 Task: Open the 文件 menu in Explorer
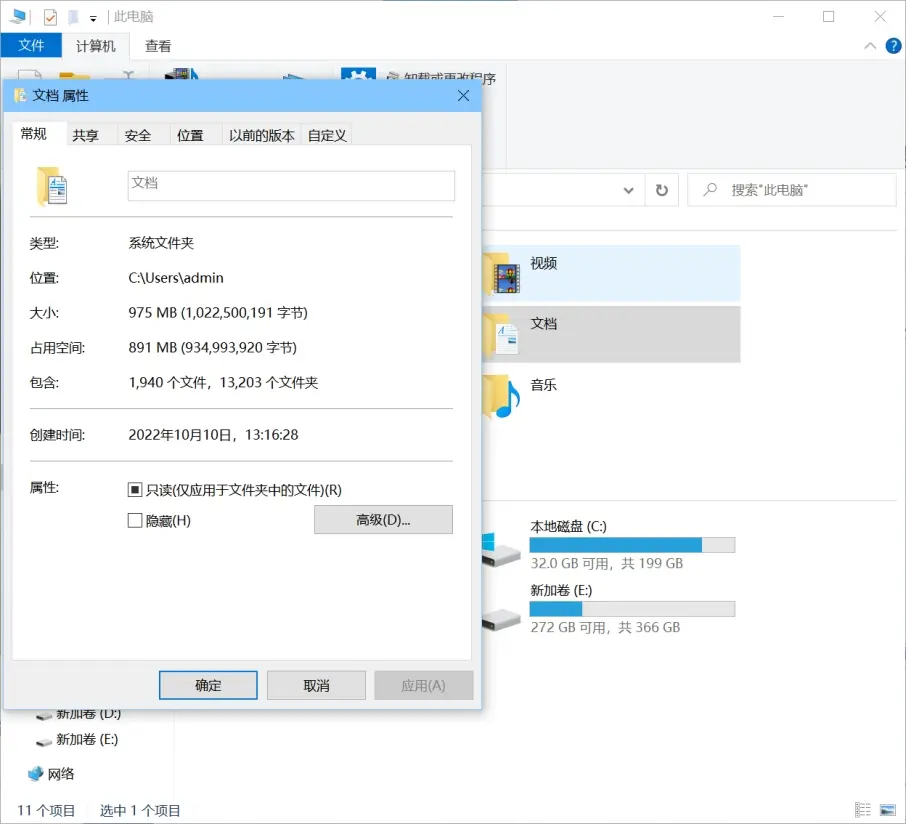(31, 46)
